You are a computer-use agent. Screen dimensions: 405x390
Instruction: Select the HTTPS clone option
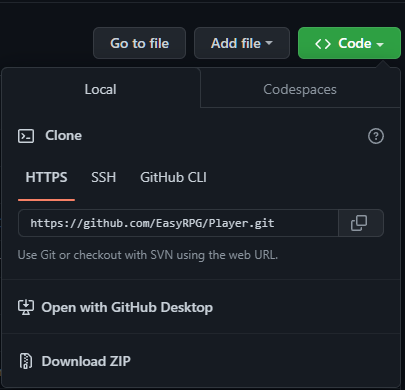pyautogui.click(x=46, y=177)
